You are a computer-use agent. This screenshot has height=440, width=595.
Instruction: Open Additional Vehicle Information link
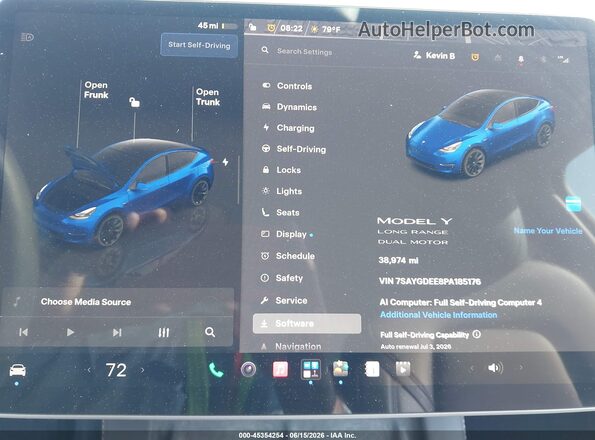pos(438,315)
